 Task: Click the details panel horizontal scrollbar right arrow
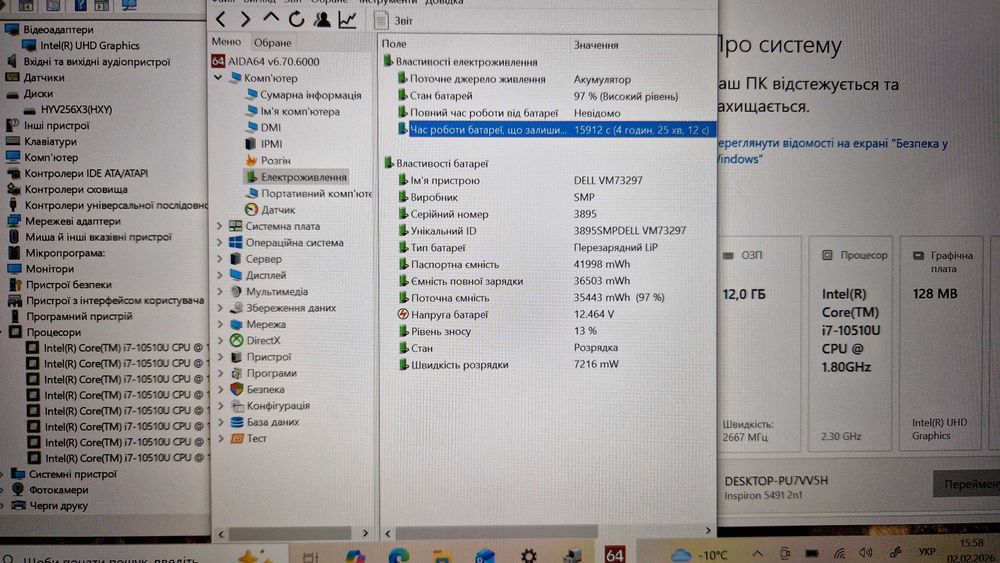pos(708,530)
